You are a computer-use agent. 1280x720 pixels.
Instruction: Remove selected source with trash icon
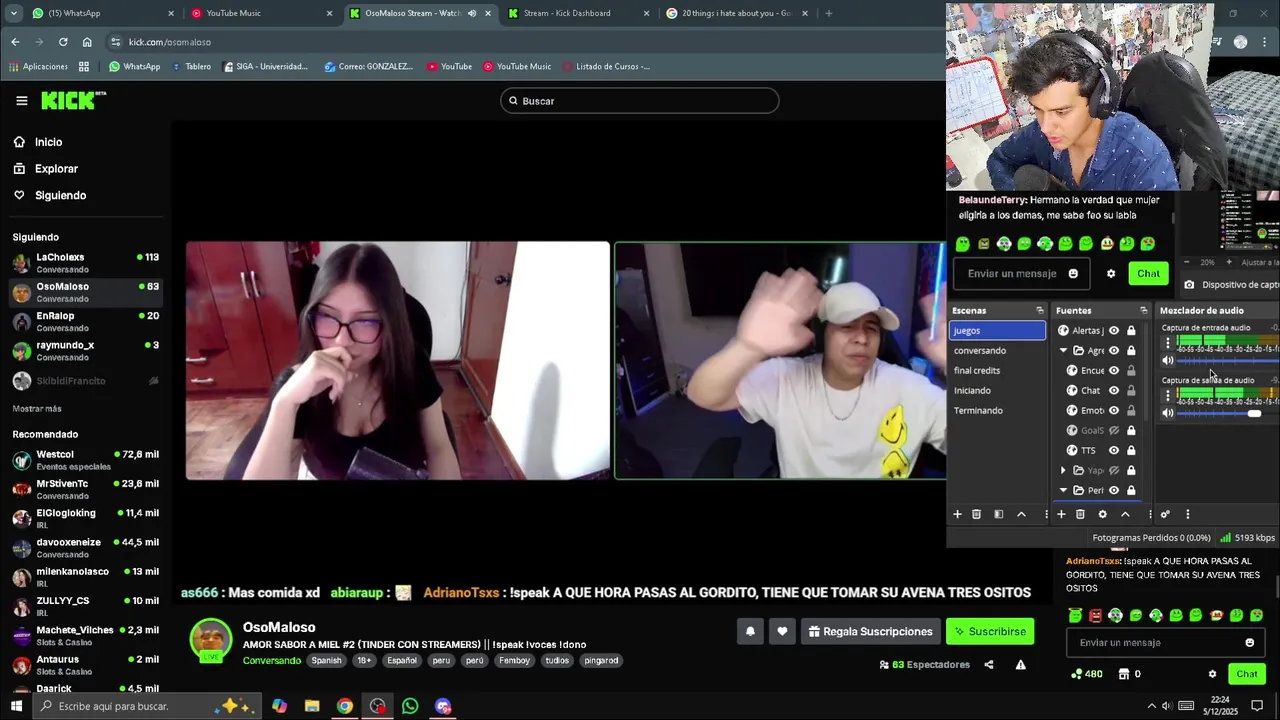click(1080, 514)
